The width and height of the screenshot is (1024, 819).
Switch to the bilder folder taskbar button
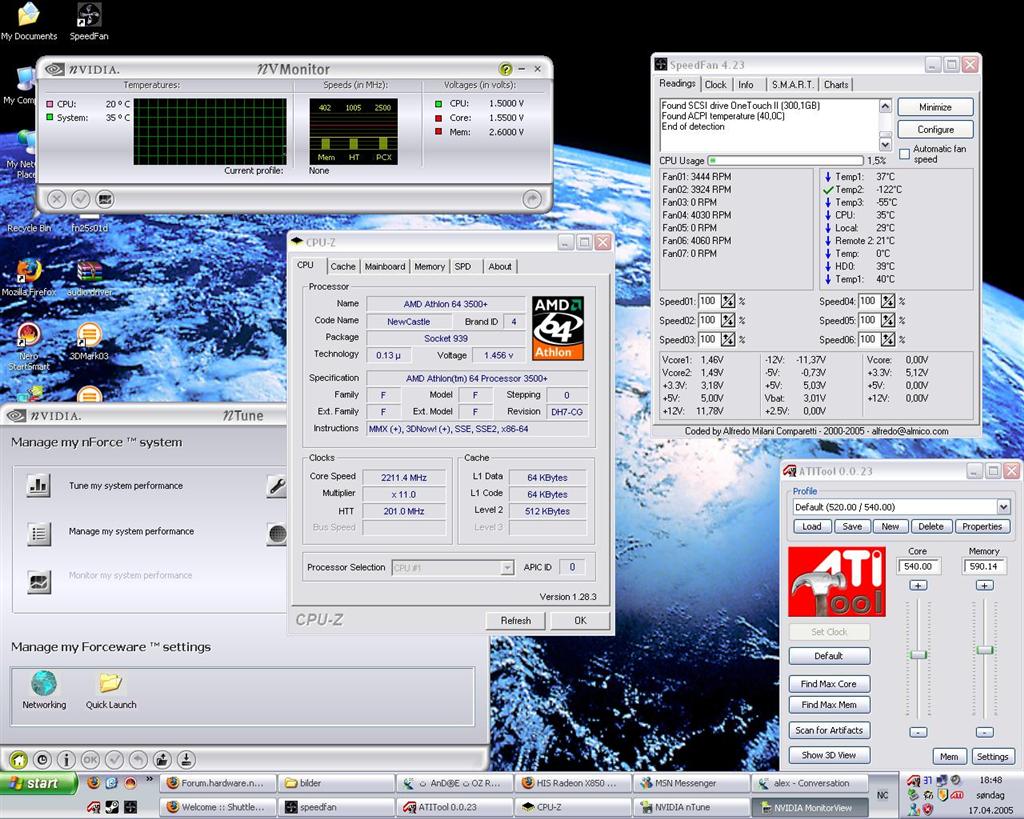(x=336, y=783)
